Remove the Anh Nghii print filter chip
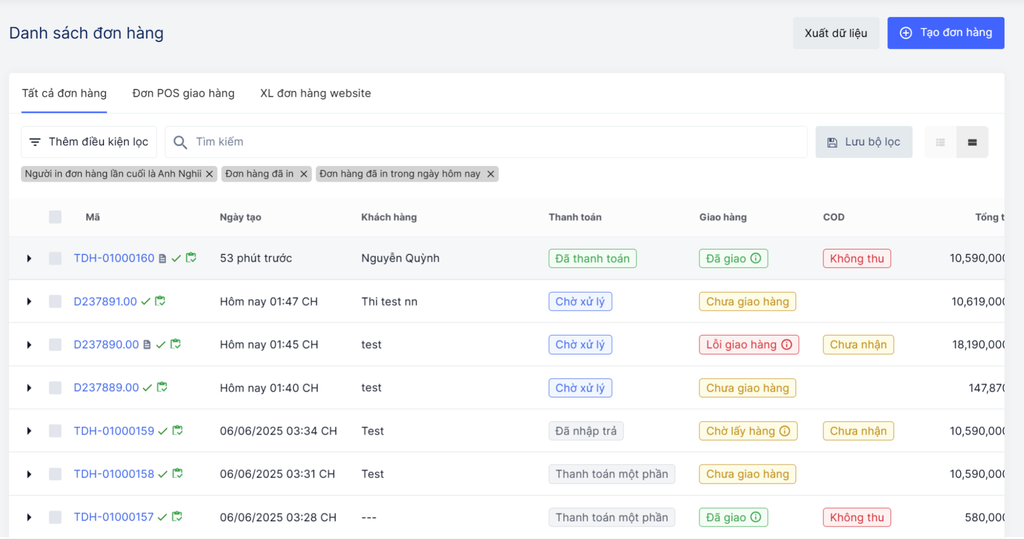 (x=209, y=174)
